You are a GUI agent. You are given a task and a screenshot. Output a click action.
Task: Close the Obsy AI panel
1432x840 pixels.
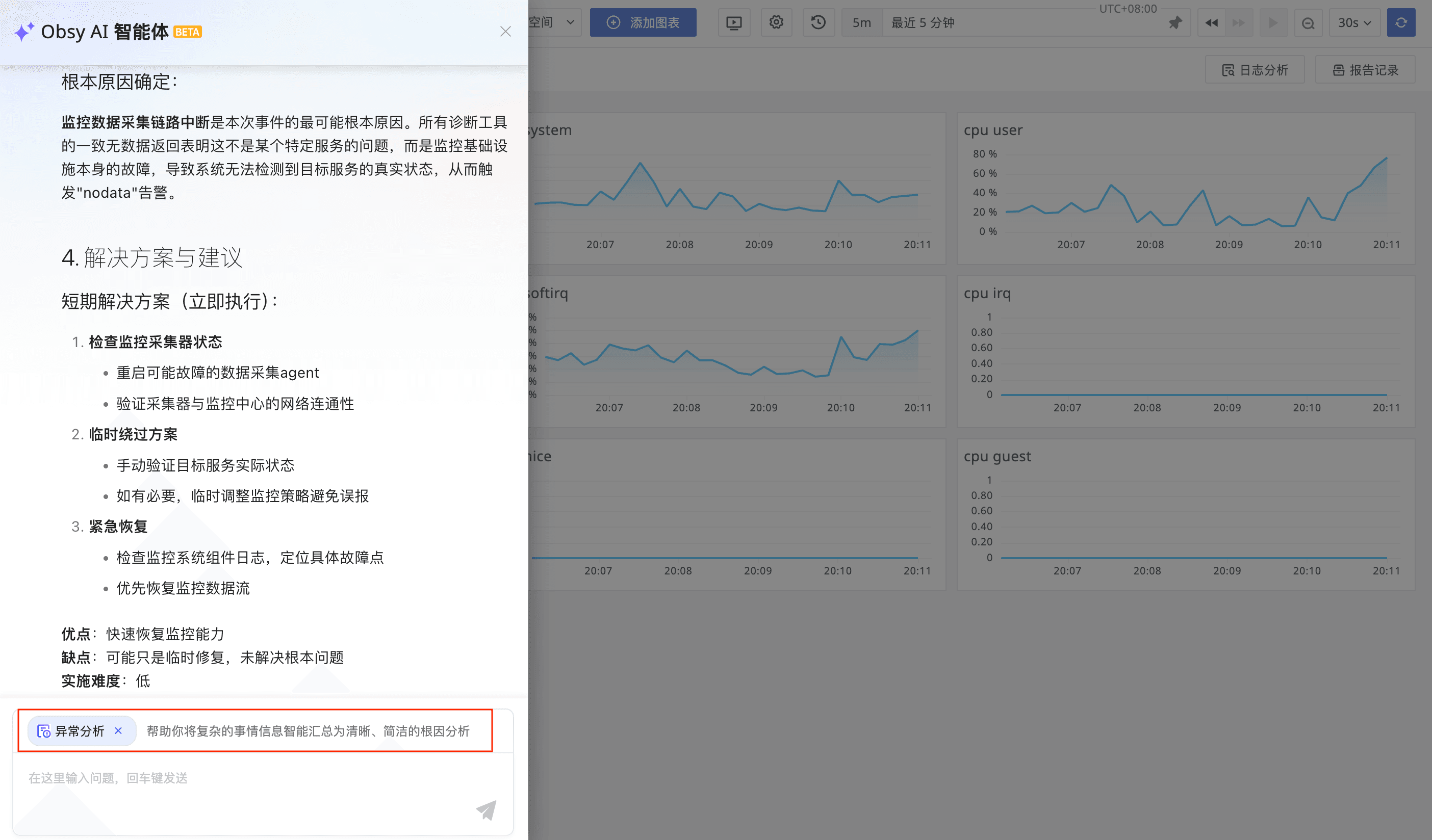pos(505,32)
